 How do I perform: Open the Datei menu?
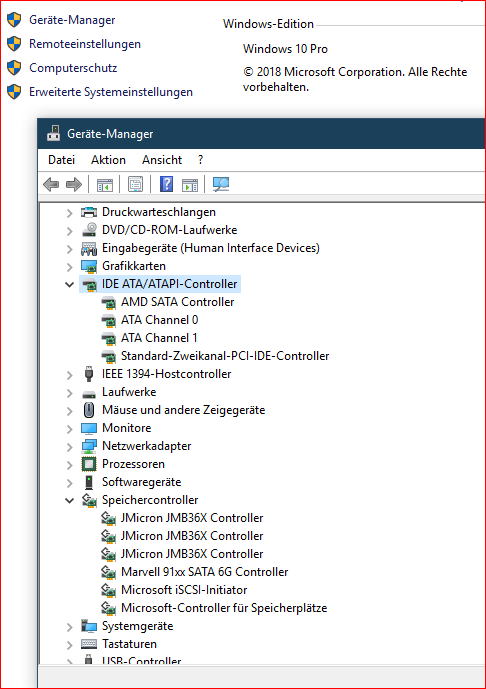(x=62, y=160)
